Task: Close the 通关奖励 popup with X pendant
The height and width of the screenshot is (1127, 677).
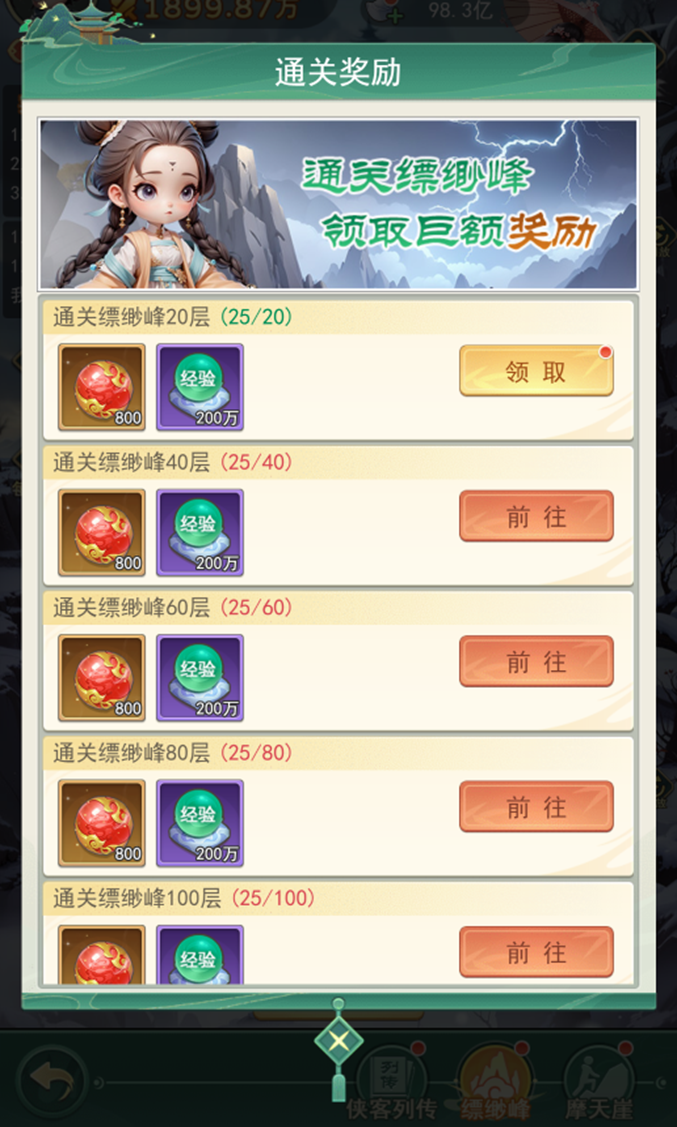Action: [338, 1040]
